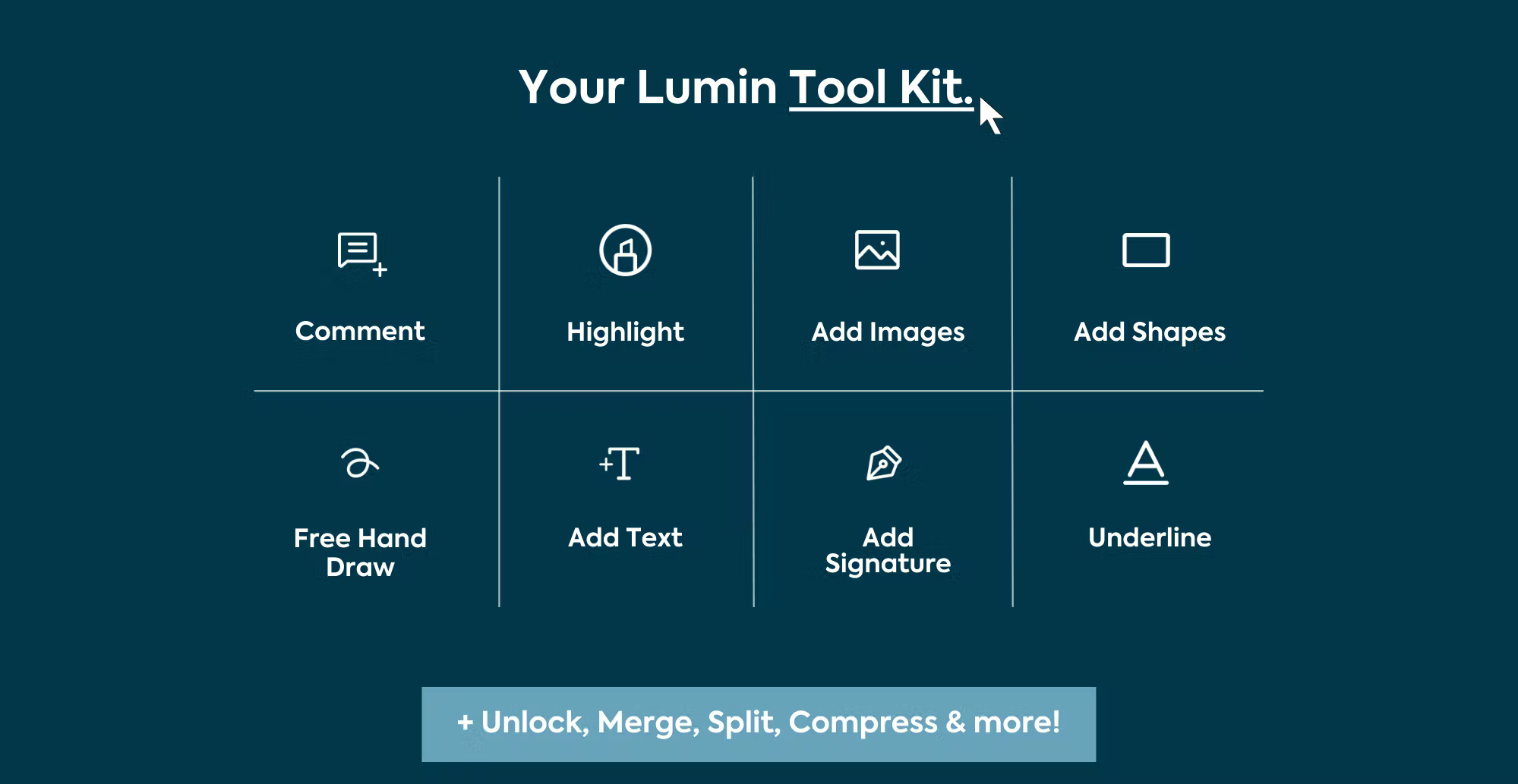
Task: Click the Comment speech bubble icon
Action: coord(362,253)
